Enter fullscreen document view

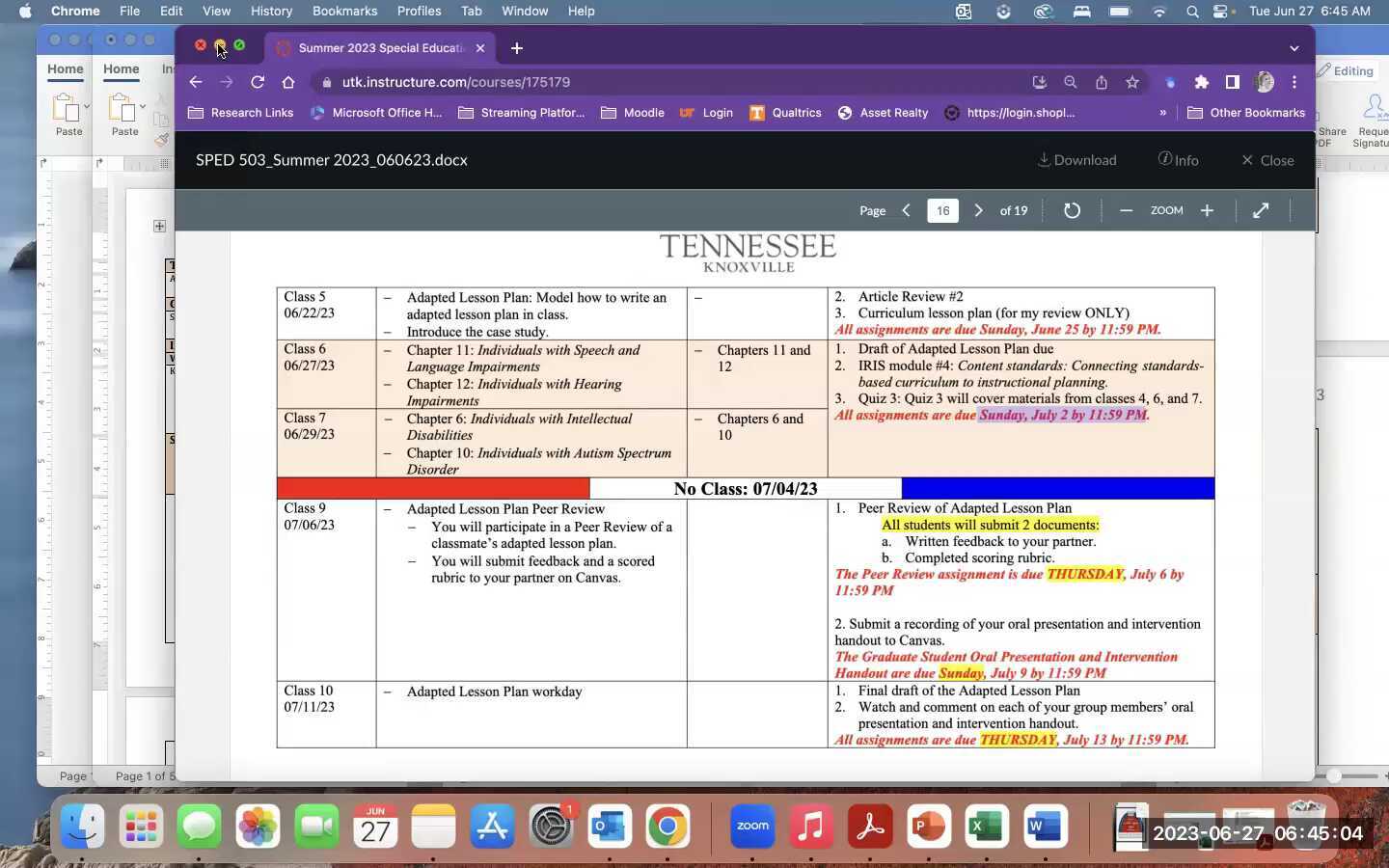pyautogui.click(x=1261, y=210)
